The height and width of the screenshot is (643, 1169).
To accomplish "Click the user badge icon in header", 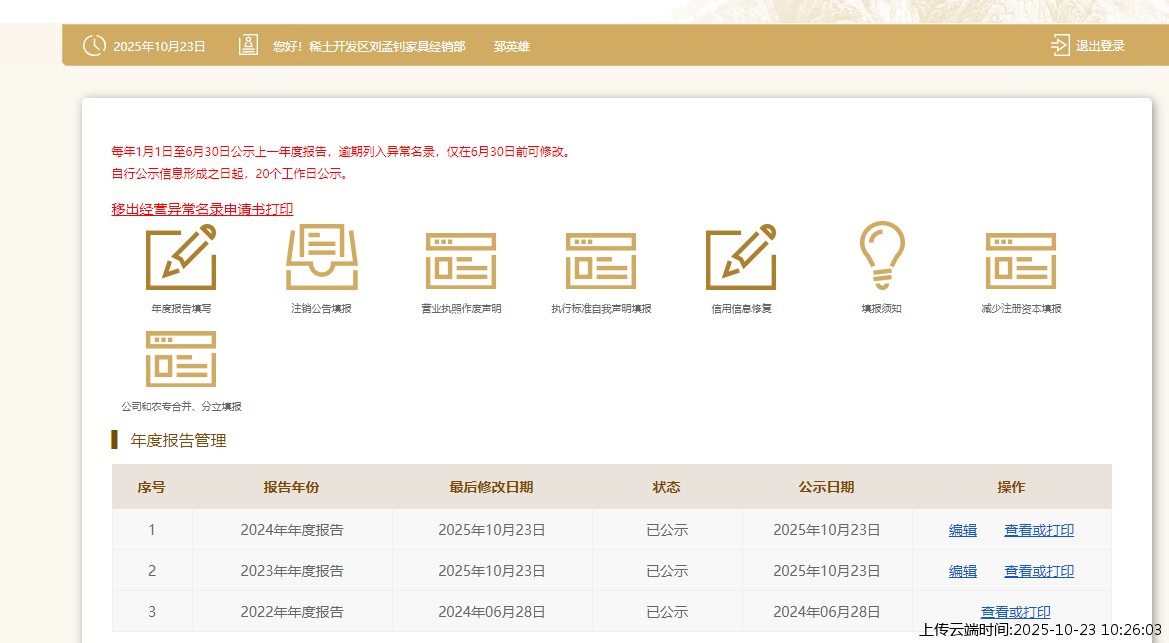I will 248,46.
